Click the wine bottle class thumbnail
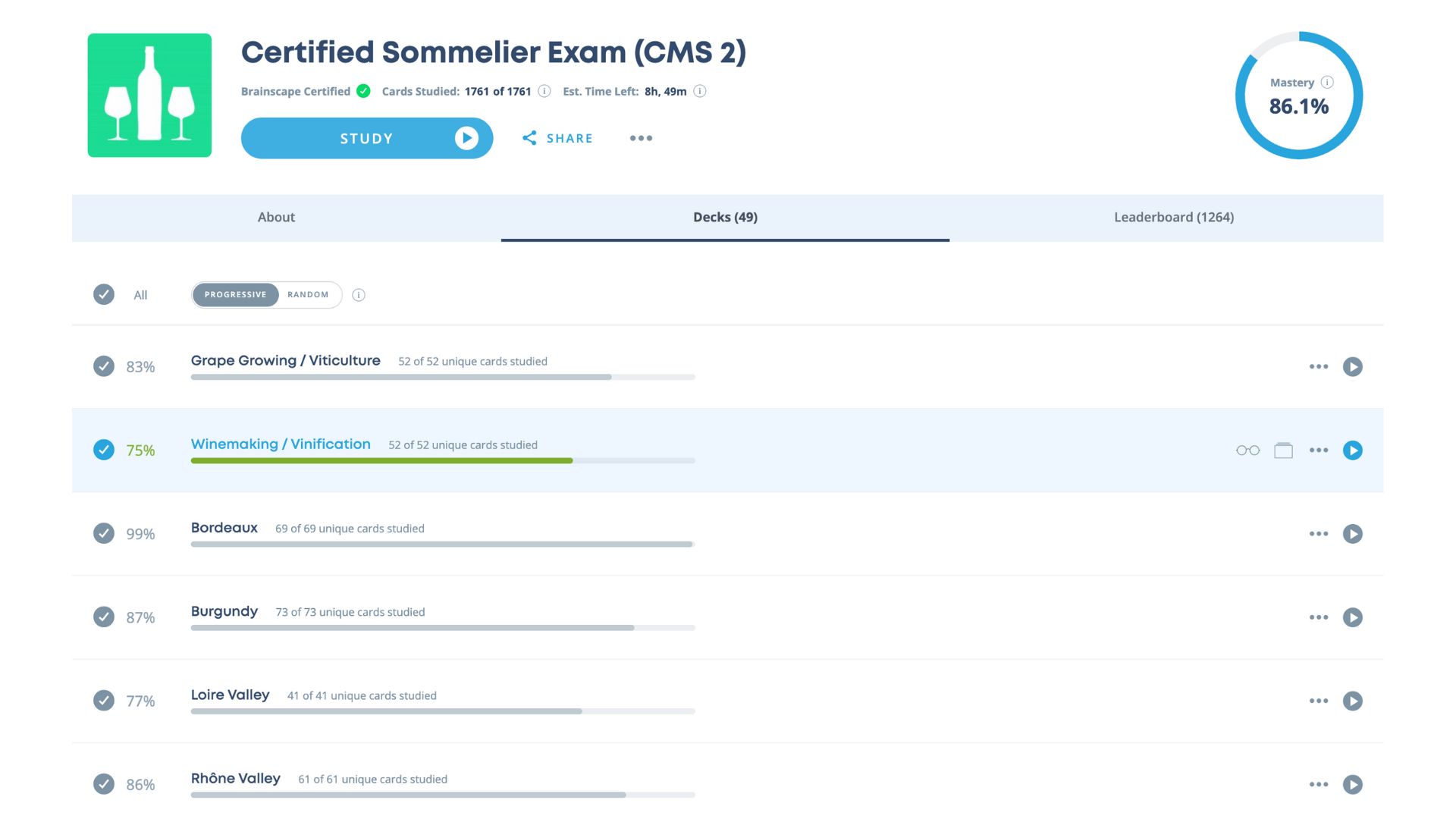 pyautogui.click(x=149, y=96)
